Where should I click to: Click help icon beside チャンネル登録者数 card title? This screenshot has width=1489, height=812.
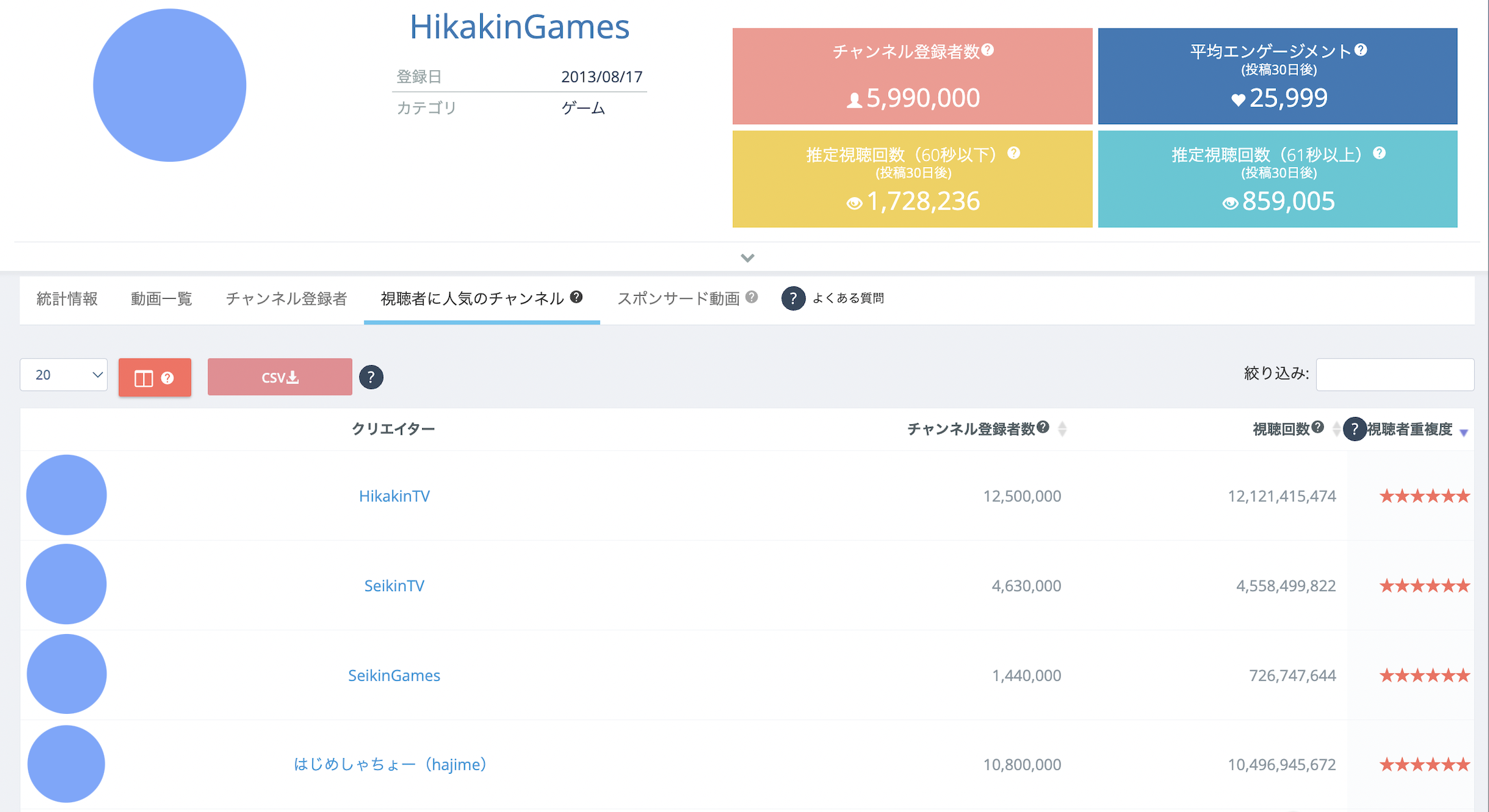coord(987,50)
